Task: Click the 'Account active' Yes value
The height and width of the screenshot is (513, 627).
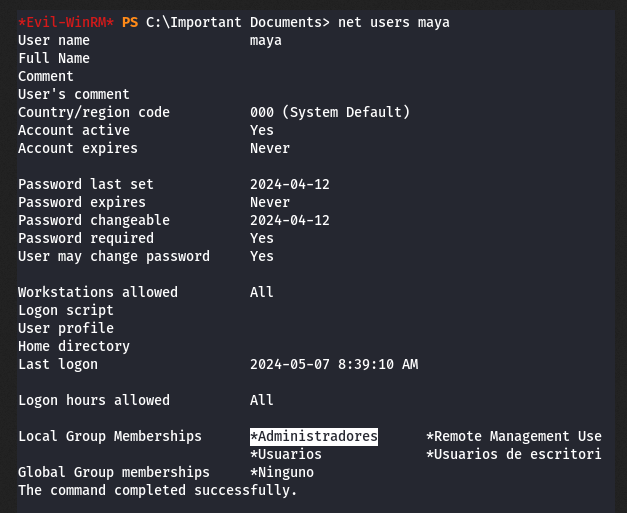Action: (x=262, y=130)
